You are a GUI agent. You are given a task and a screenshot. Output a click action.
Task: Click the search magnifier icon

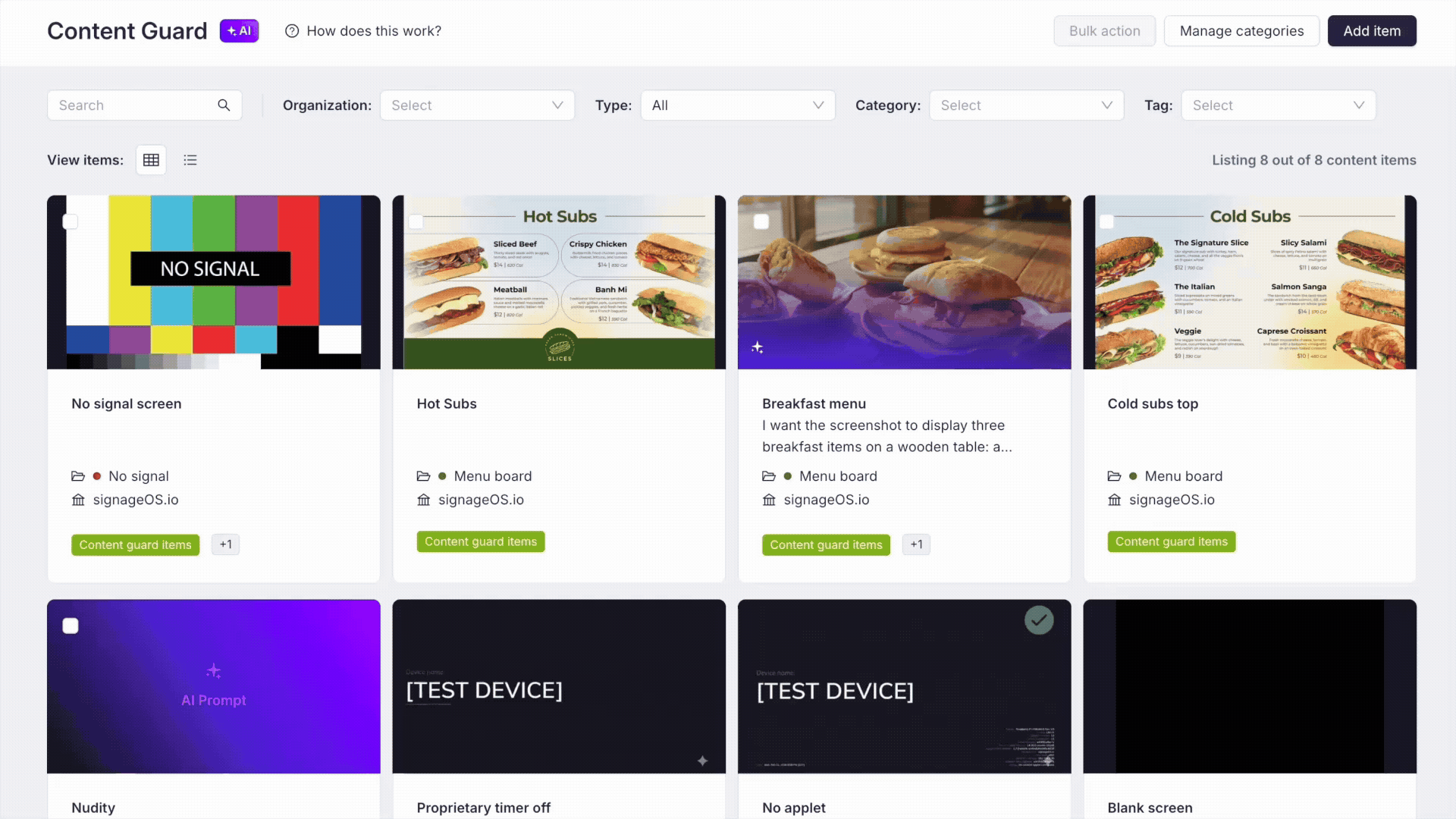click(224, 105)
